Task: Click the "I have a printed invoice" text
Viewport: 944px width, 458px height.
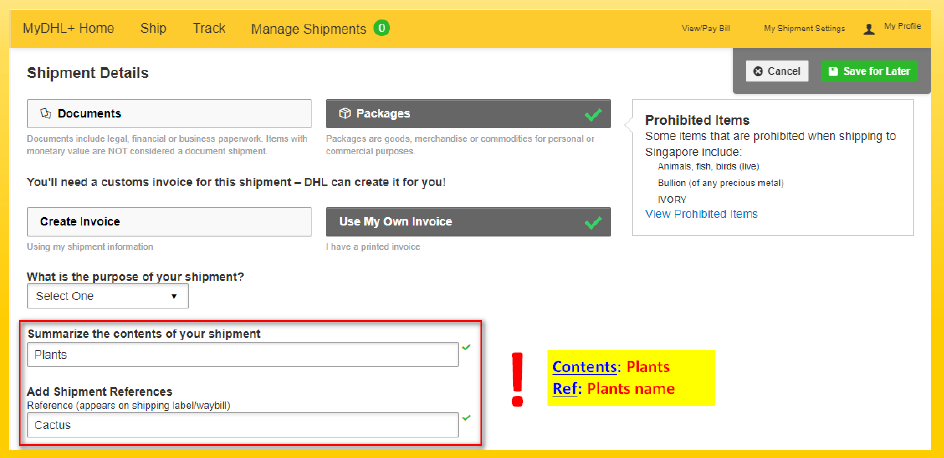Action: (373, 247)
